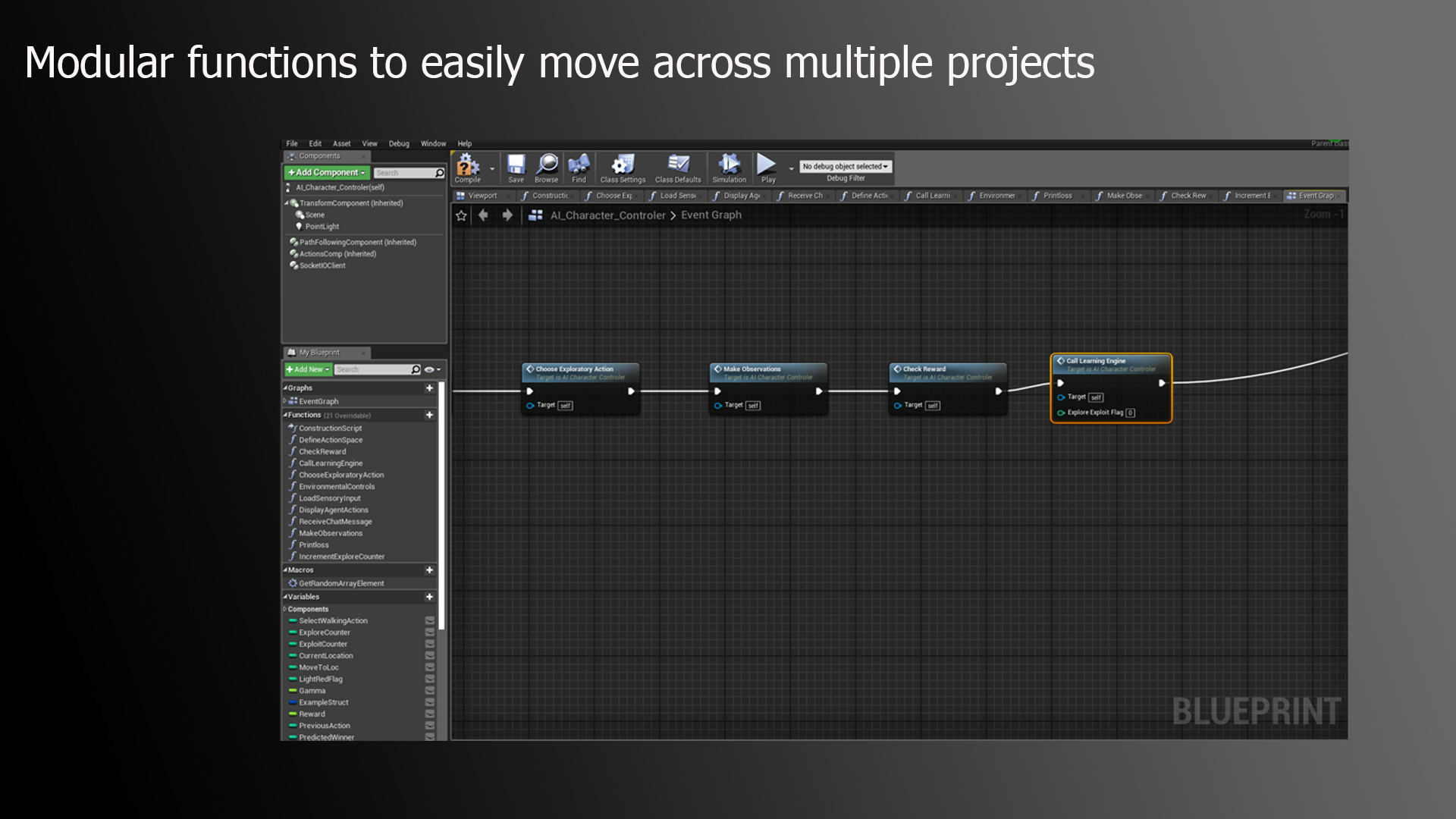Click Browse magnifier icon in toolbar
Screen dimensions: 1456x819
[547, 165]
